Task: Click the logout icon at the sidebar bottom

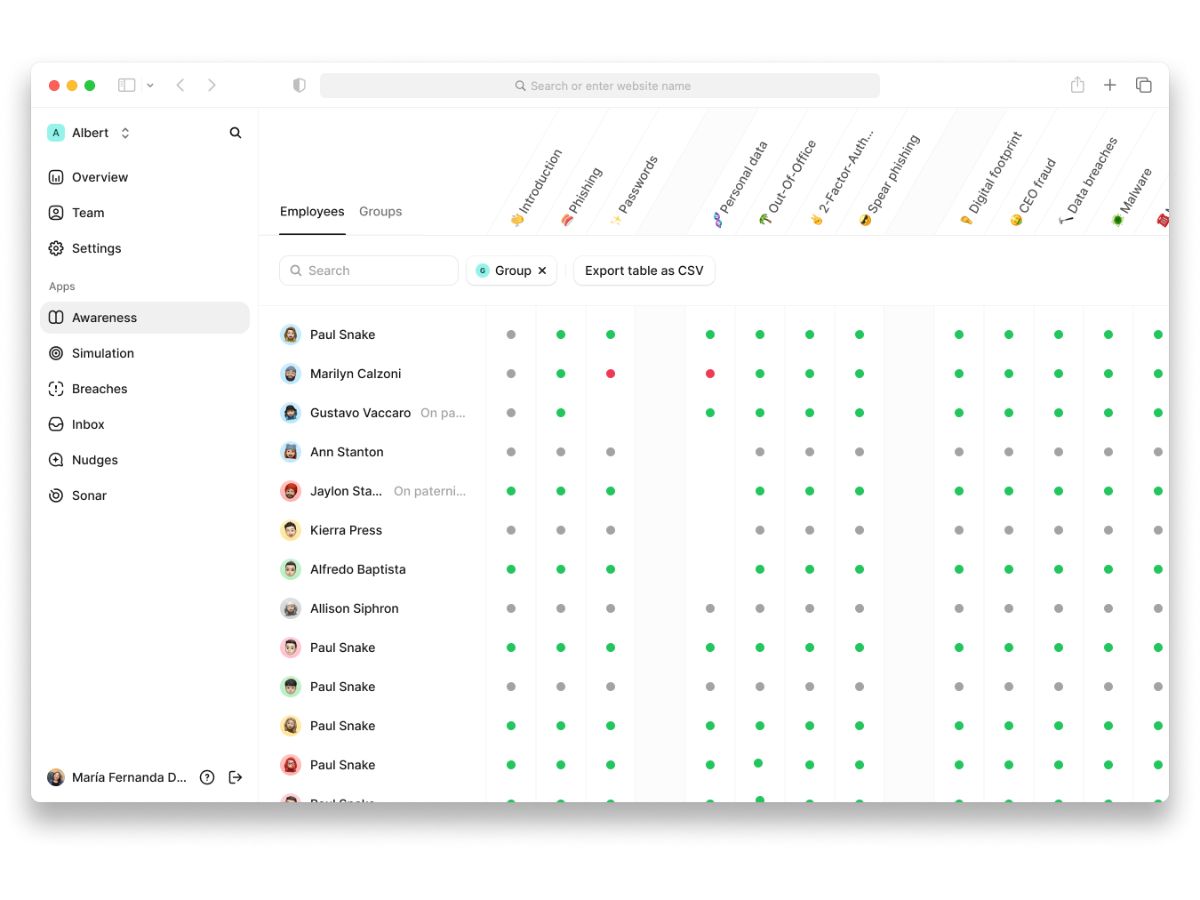Action: pyautogui.click(x=236, y=777)
